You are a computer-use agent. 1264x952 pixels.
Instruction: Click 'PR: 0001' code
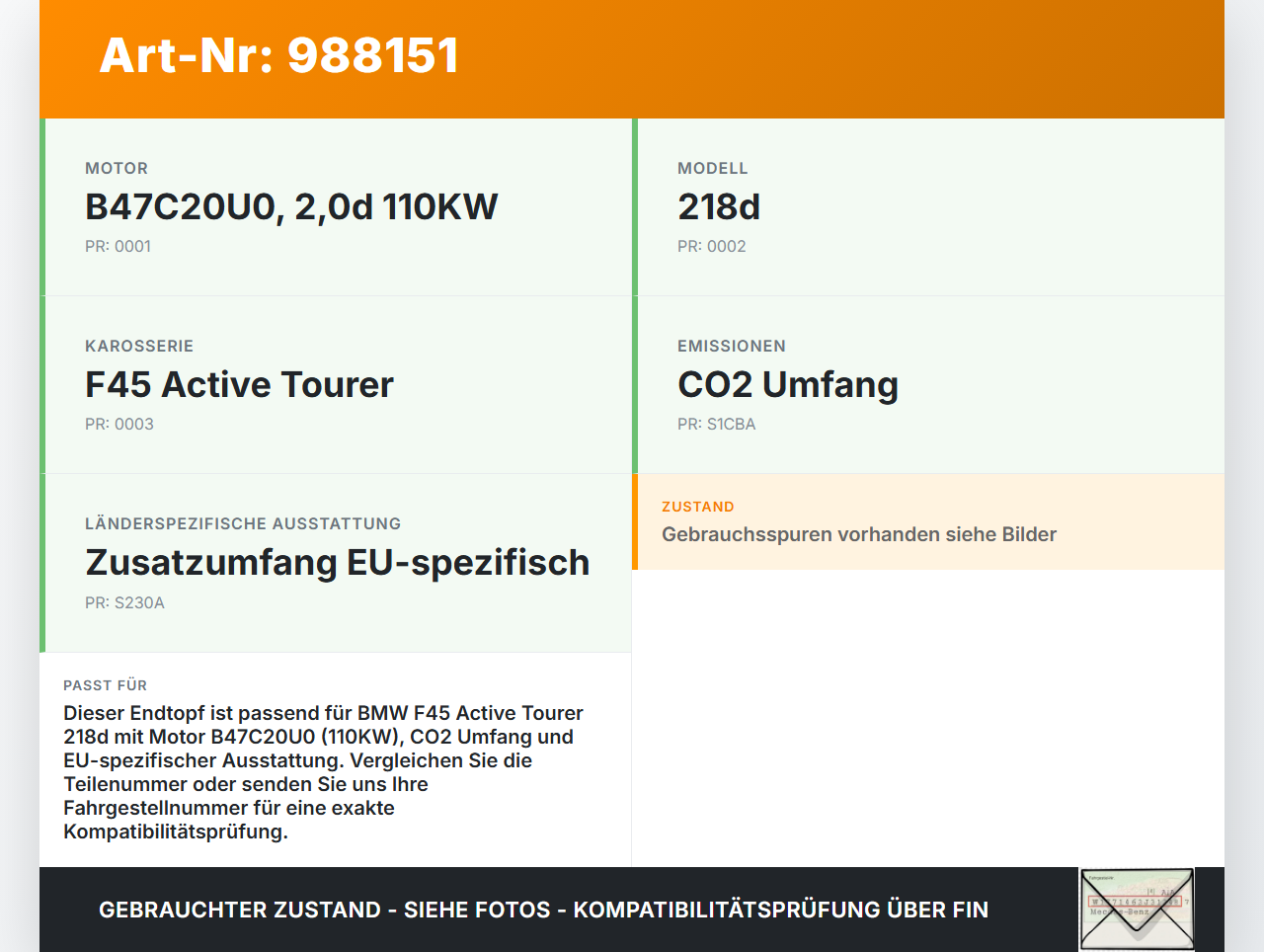tap(118, 247)
